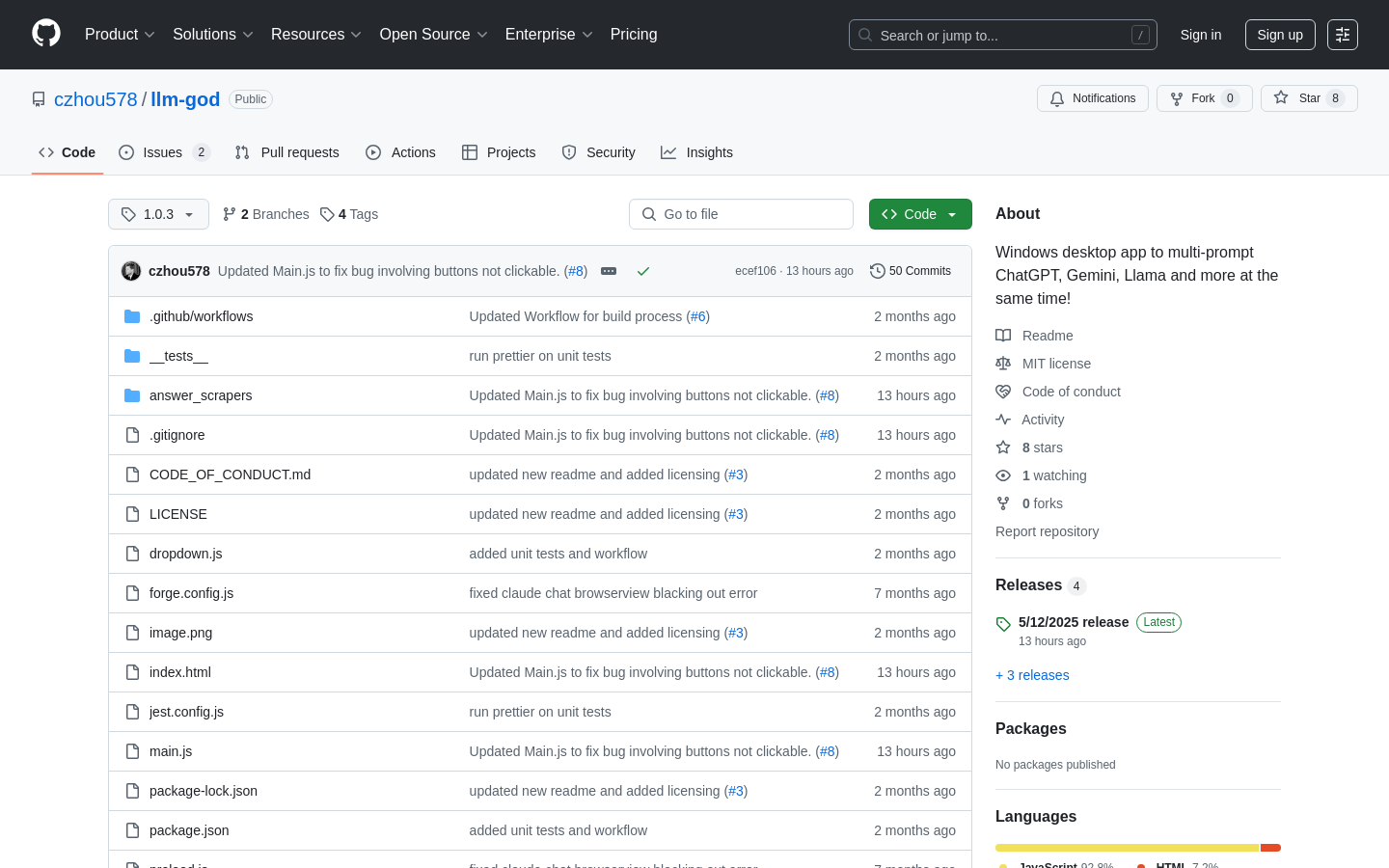Open the 2 Branches page
Viewport: 1389px width, 868px height.
coord(266,214)
